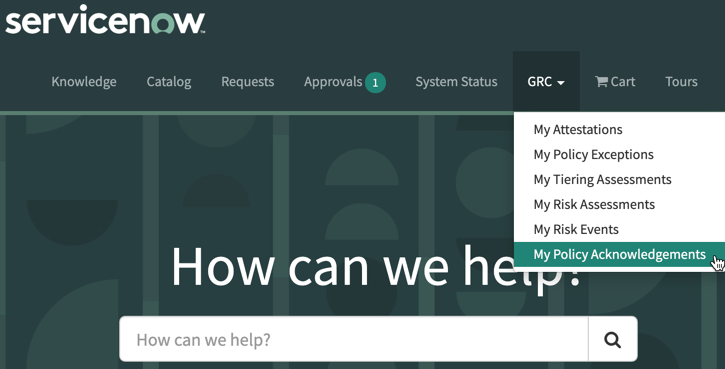Select My Policy Acknowledgements
The height and width of the screenshot is (369, 725).
coord(620,254)
